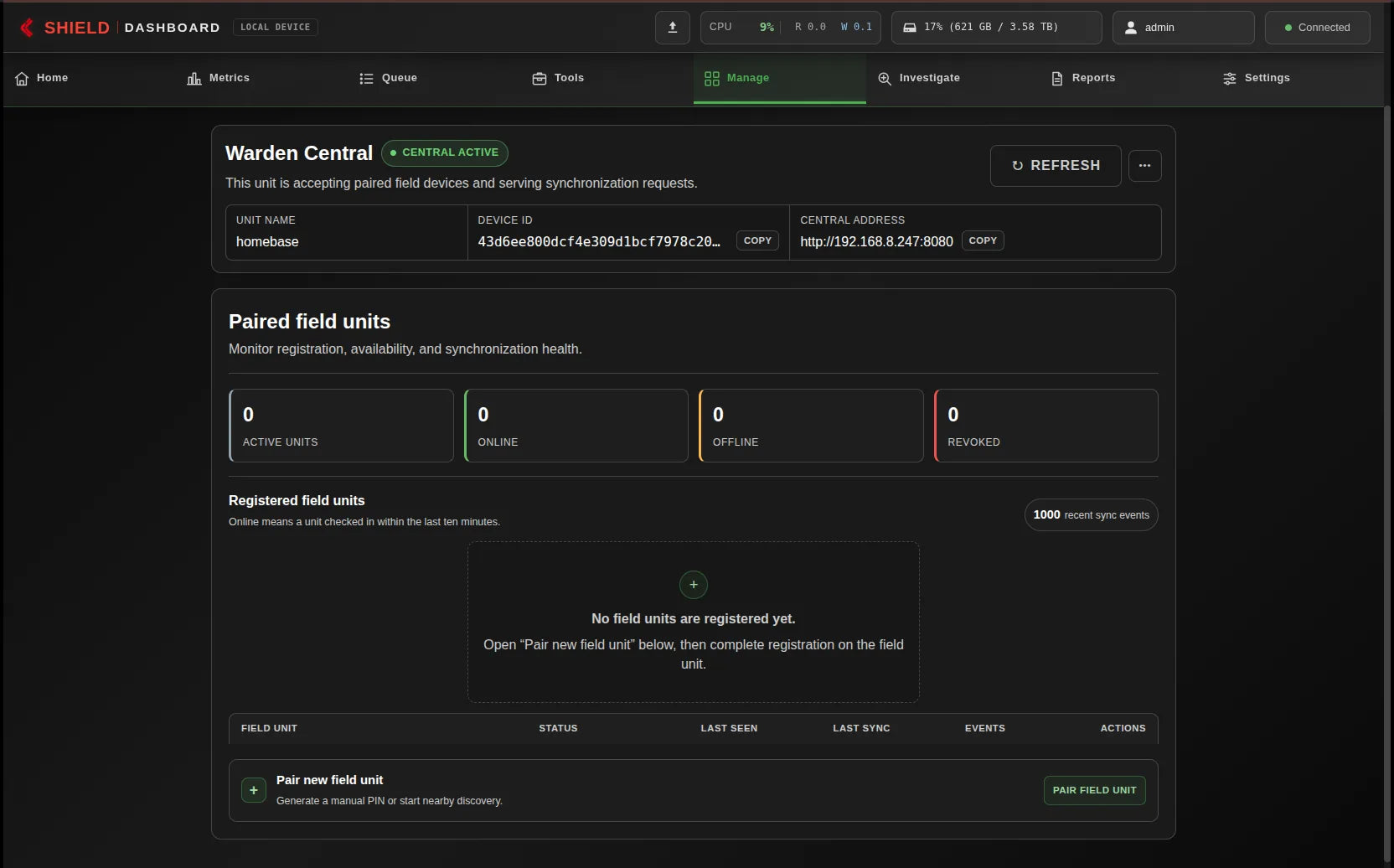Click the 1000 recent sync events pill
Image resolution: width=1394 pixels, height=868 pixels.
click(1092, 515)
